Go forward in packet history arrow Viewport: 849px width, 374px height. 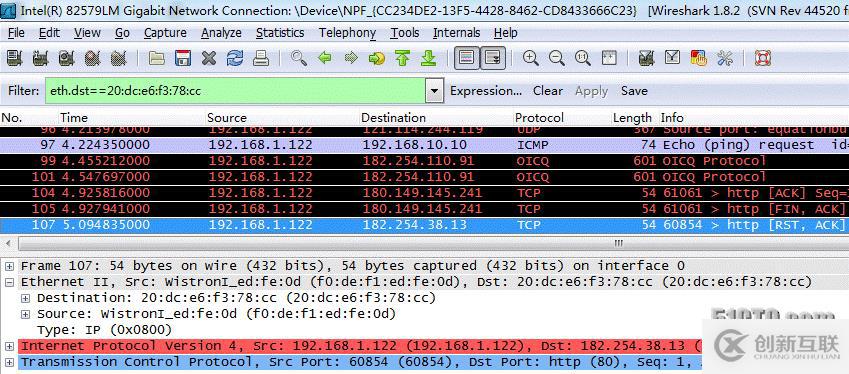pyautogui.click(x=350, y=58)
